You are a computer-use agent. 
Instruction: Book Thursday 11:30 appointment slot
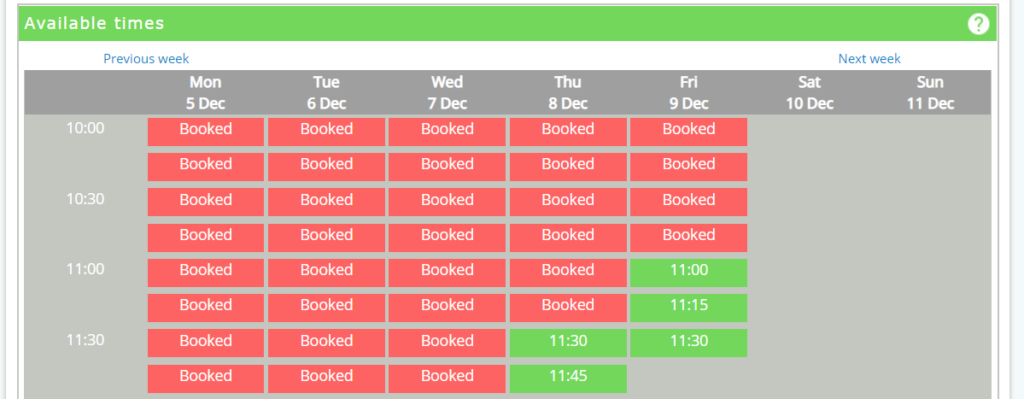click(568, 343)
